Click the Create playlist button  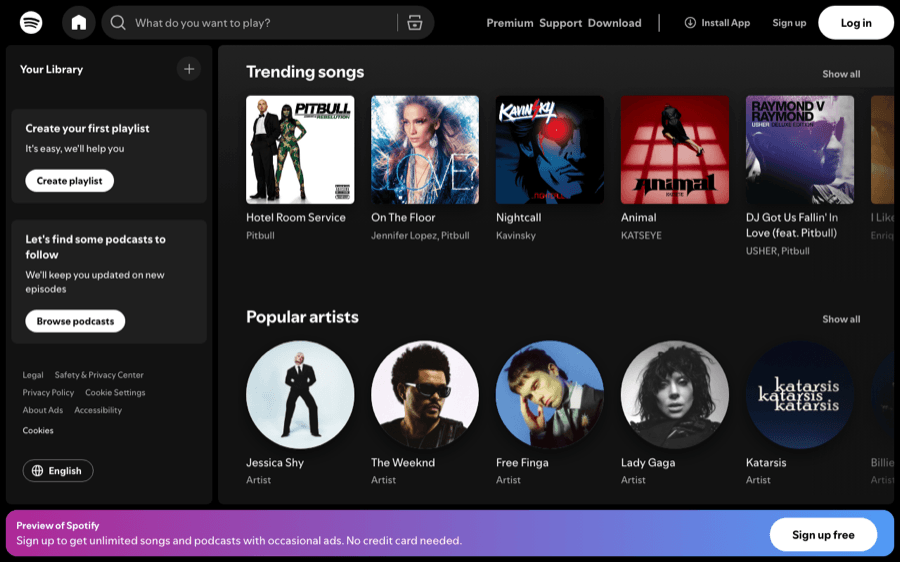69,181
